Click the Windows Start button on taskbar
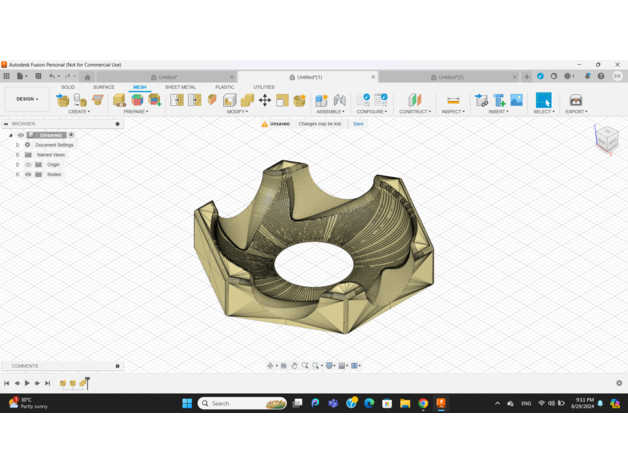The image size is (628, 472). pyautogui.click(x=187, y=404)
